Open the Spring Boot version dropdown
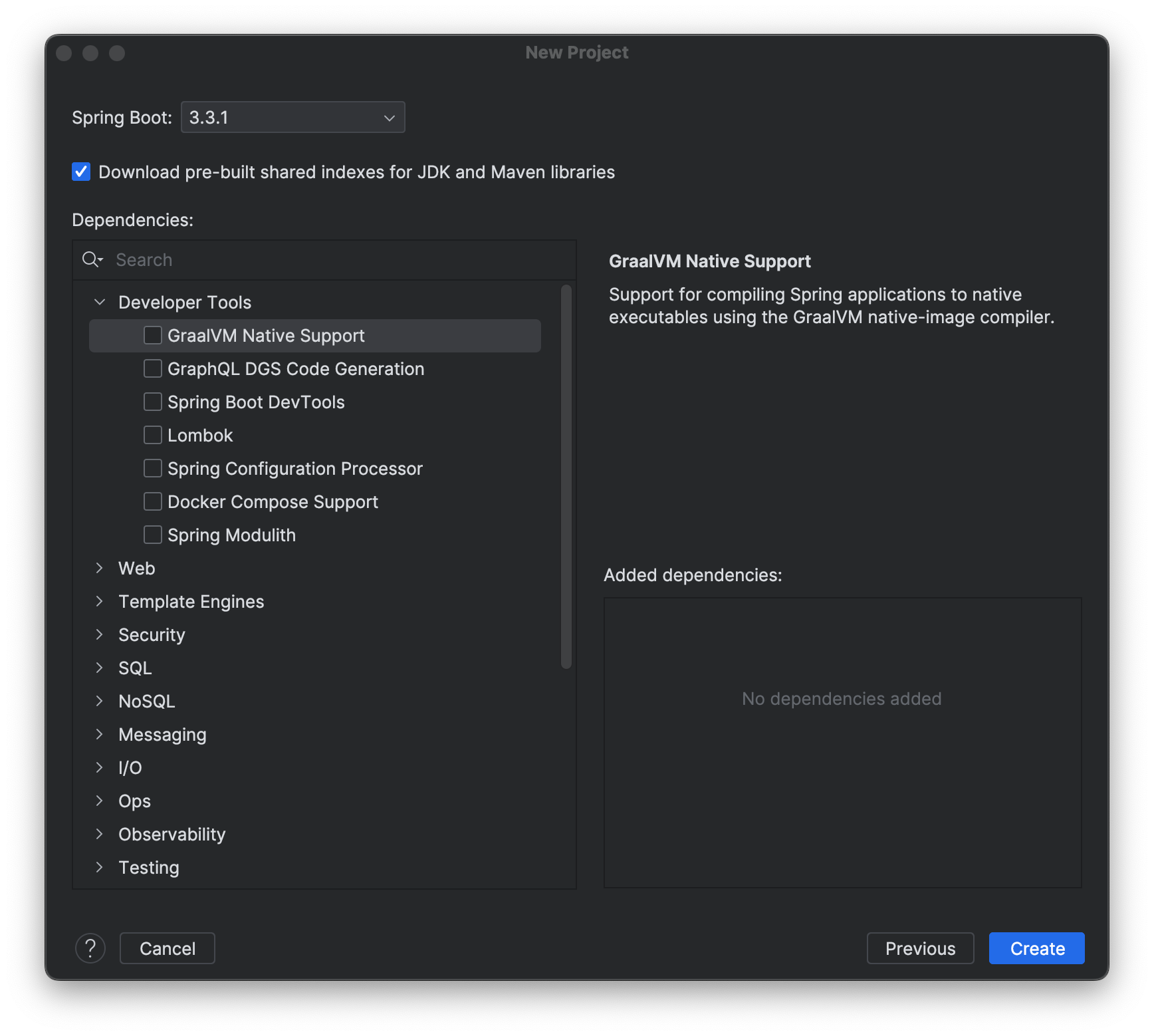The image size is (1154, 1036). [x=292, y=118]
